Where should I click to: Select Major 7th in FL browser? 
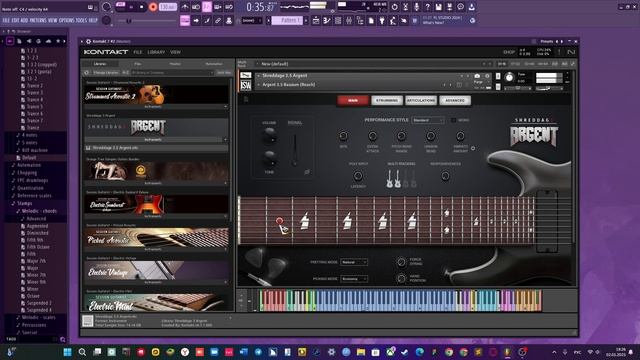(x=36, y=261)
